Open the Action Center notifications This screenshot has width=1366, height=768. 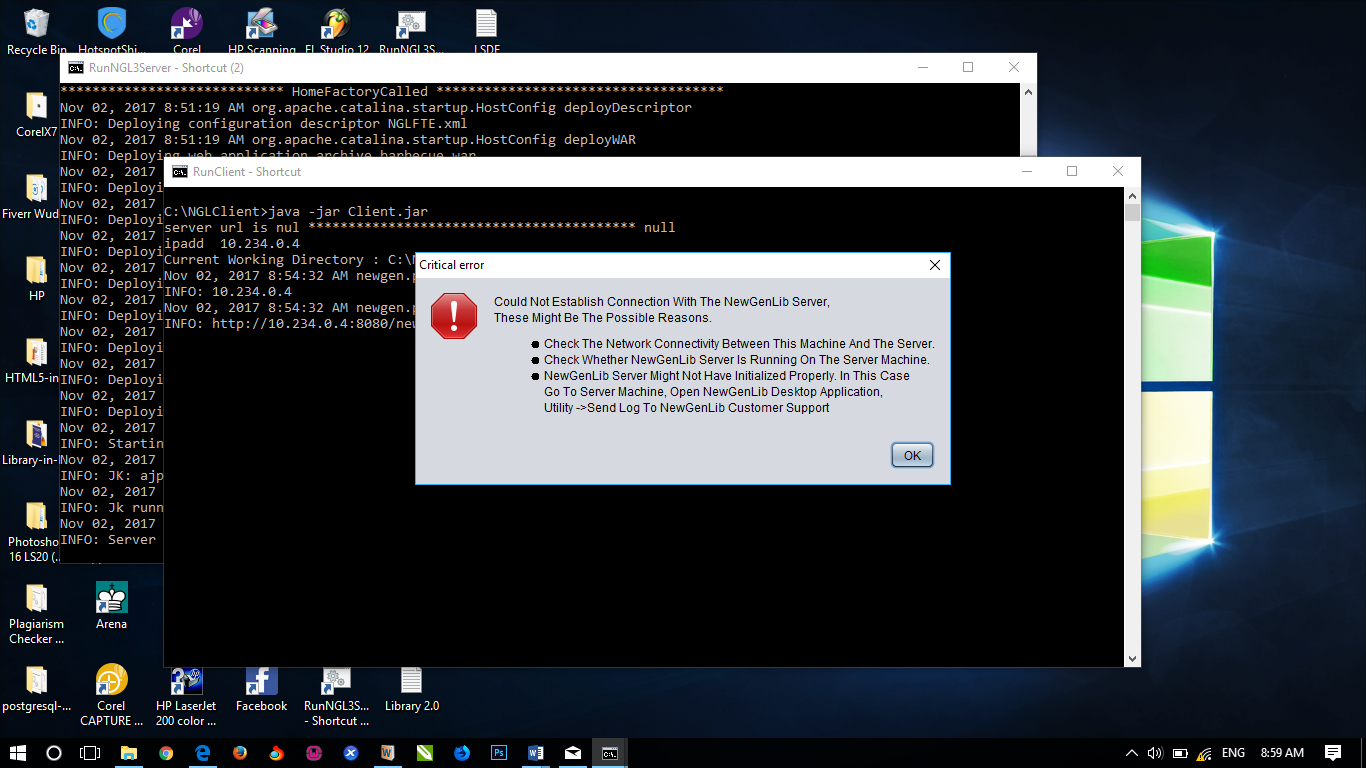click(x=1333, y=753)
